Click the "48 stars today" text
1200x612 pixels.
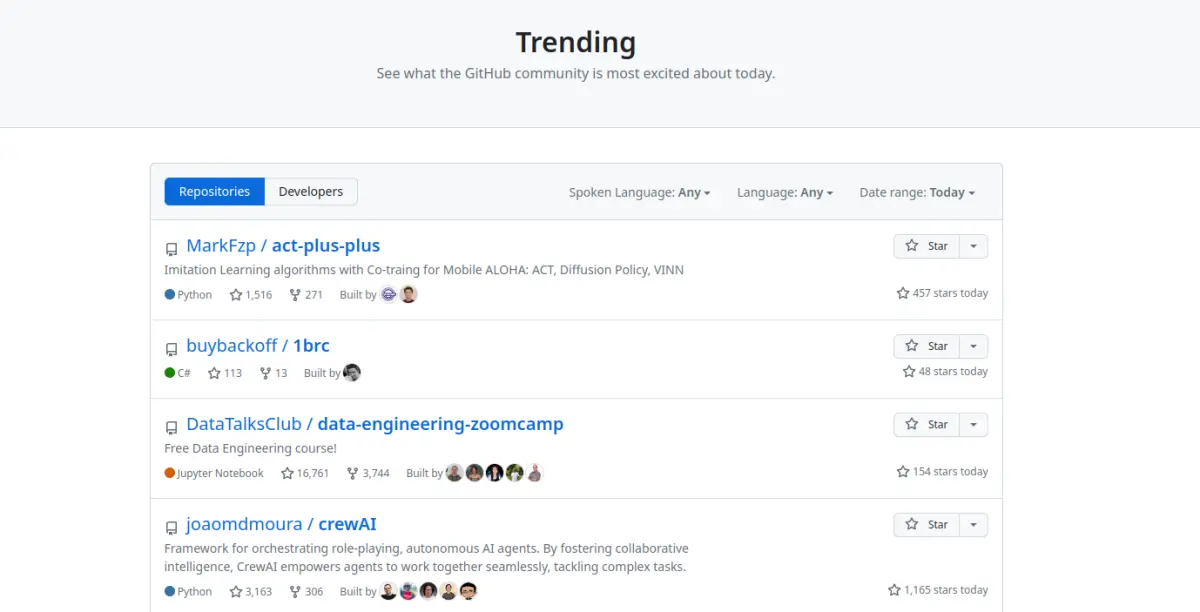pos(945,371)
